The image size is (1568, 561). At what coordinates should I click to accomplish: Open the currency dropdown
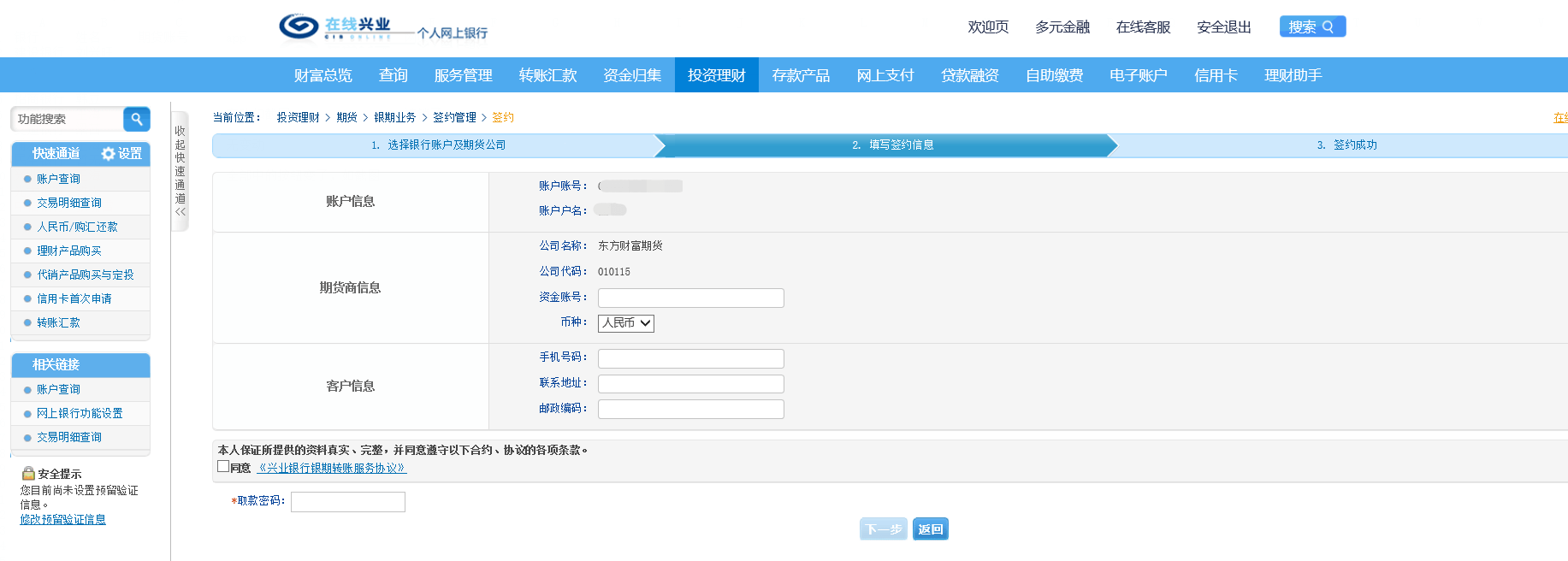pyautogui.click(x=625, y=323)
